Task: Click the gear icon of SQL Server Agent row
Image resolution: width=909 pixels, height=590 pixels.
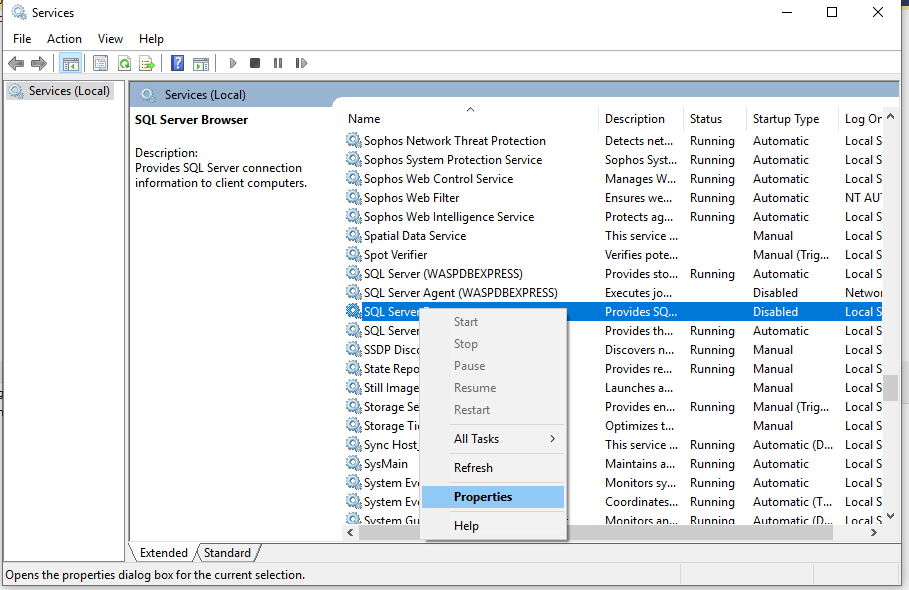Action: (354, 293)
